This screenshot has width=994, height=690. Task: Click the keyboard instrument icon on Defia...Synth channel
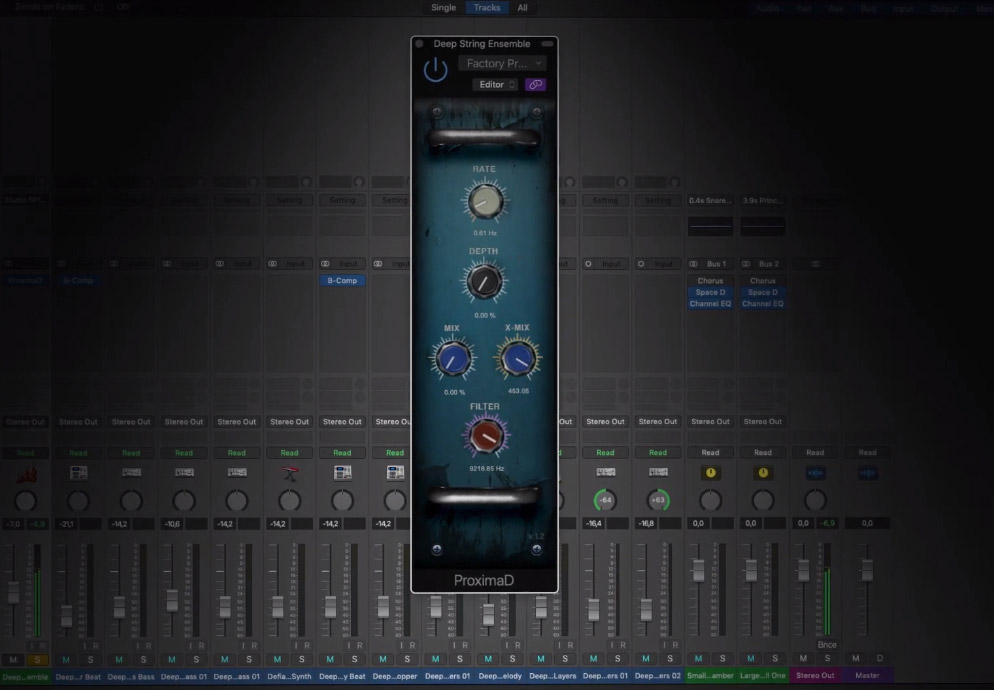(289, 472)
